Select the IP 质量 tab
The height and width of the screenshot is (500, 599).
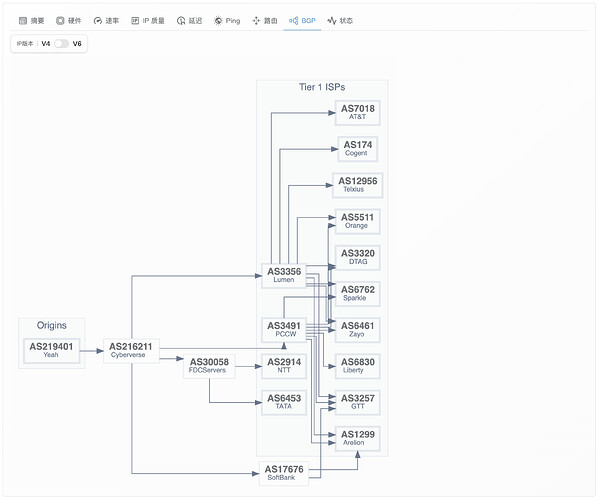(148, 21)
